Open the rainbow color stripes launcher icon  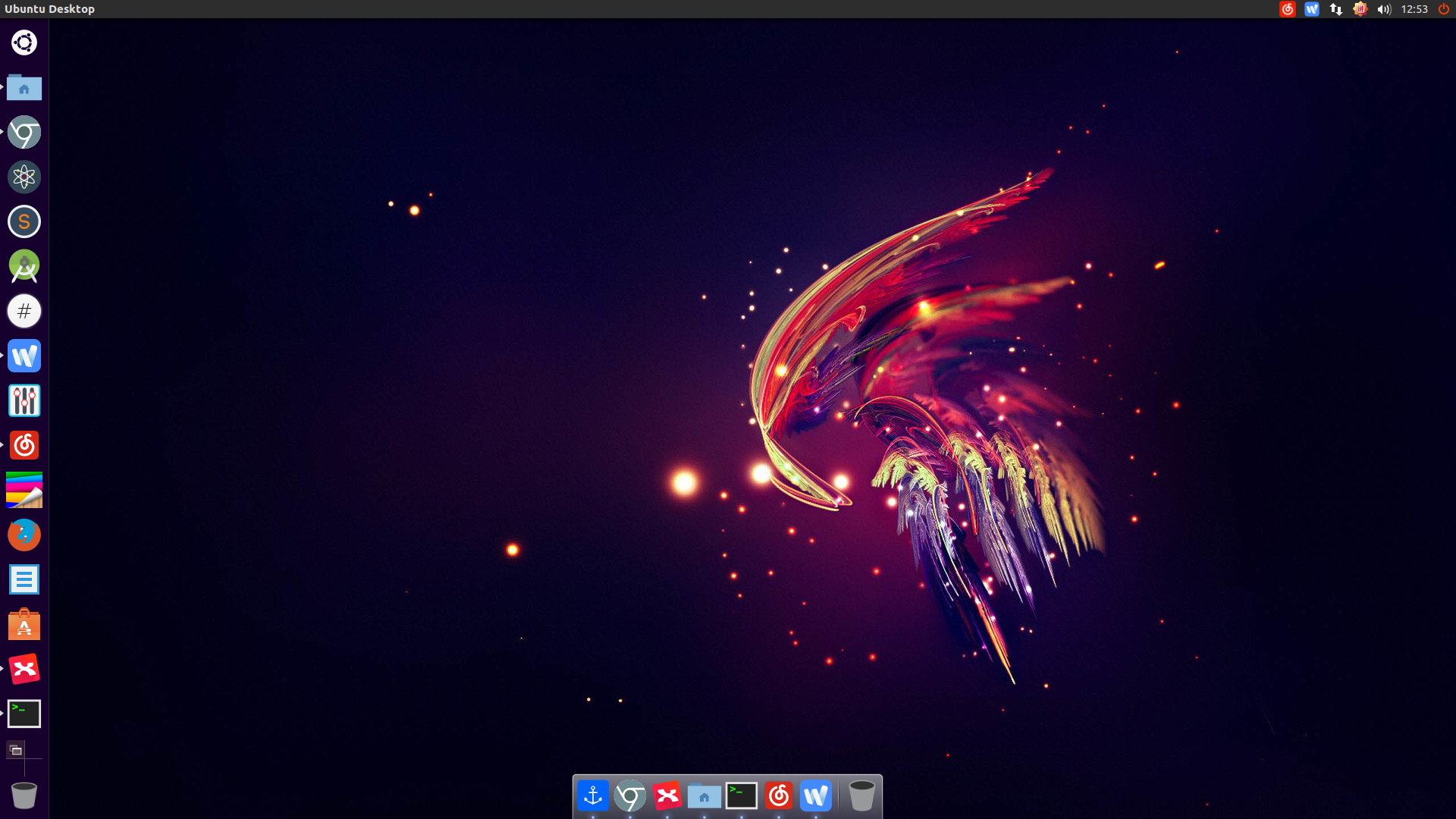click(24, 491)
